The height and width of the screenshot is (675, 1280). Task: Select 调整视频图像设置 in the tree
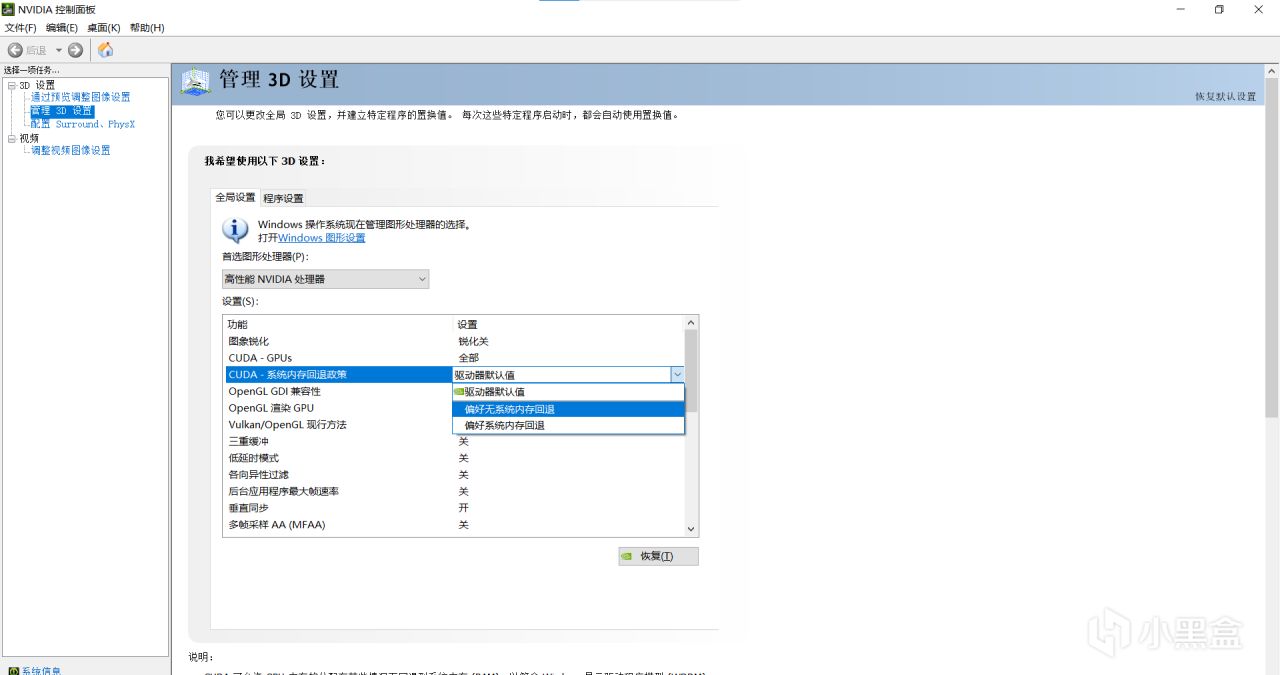click(x=70, y=150)
